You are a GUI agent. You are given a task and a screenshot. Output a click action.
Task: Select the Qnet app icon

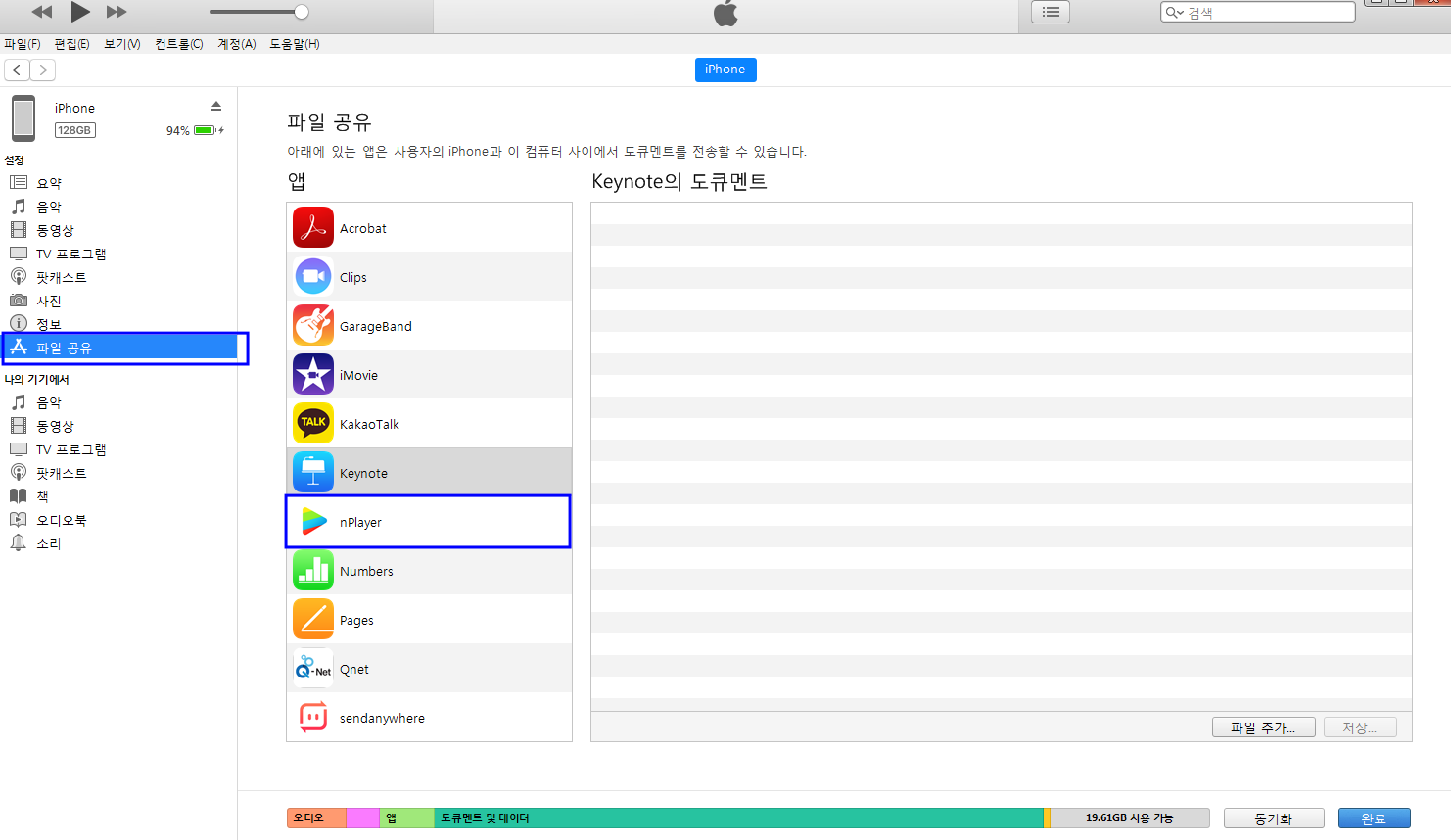[313, 669]
